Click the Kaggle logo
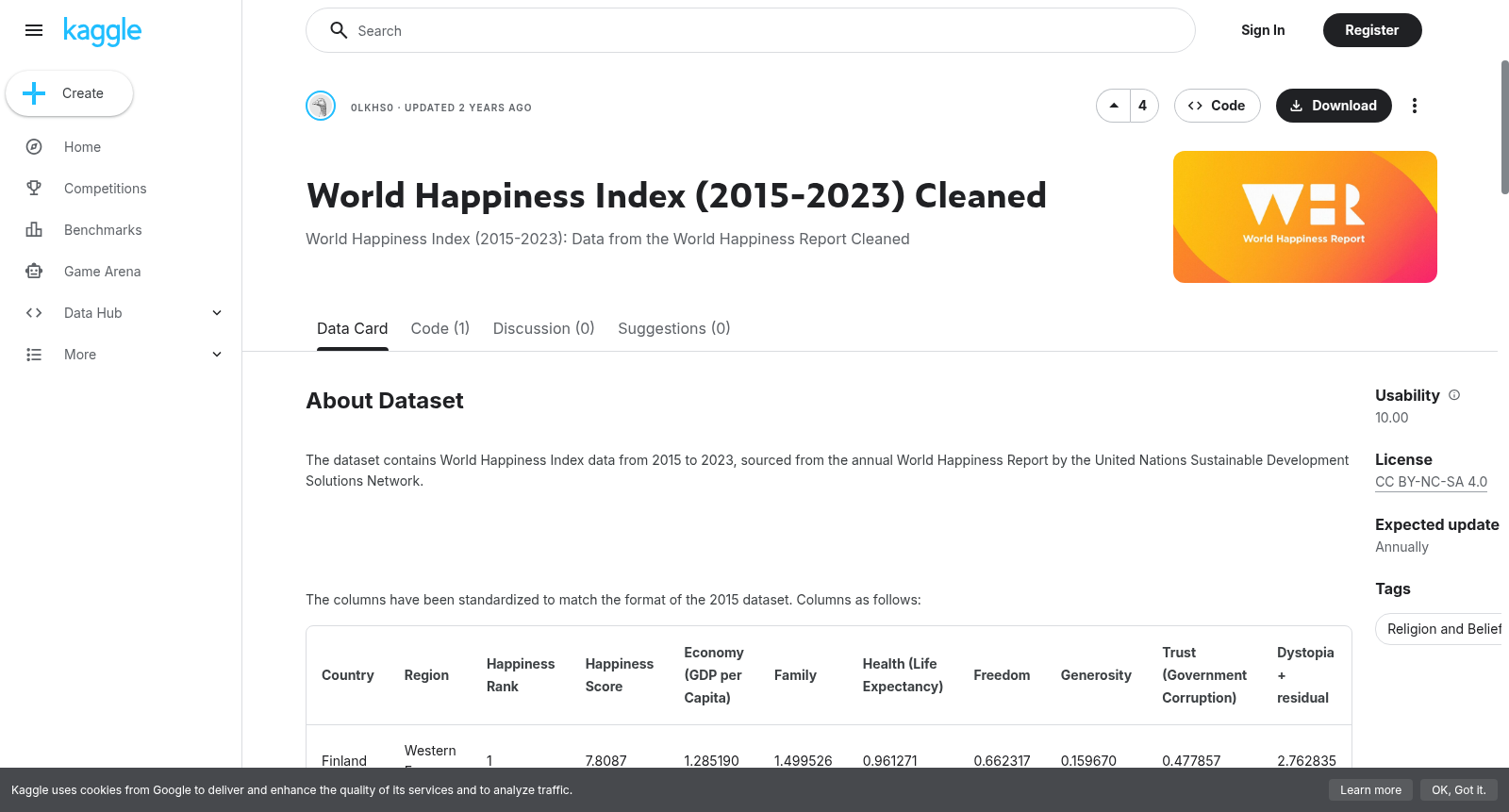This screenshot has width=1509, height=812. [x=102, y=31]
